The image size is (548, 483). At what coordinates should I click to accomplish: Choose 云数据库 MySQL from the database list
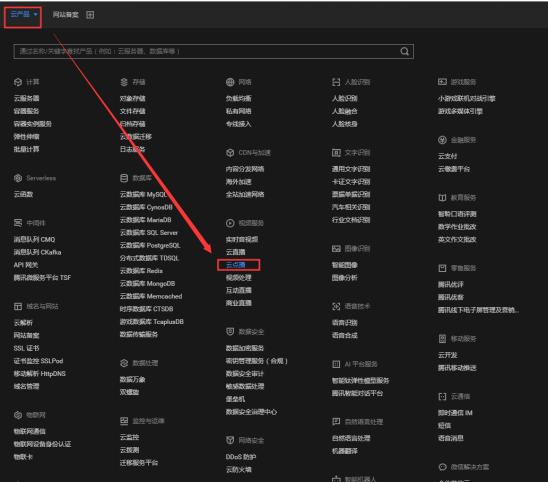click(143, 194)
